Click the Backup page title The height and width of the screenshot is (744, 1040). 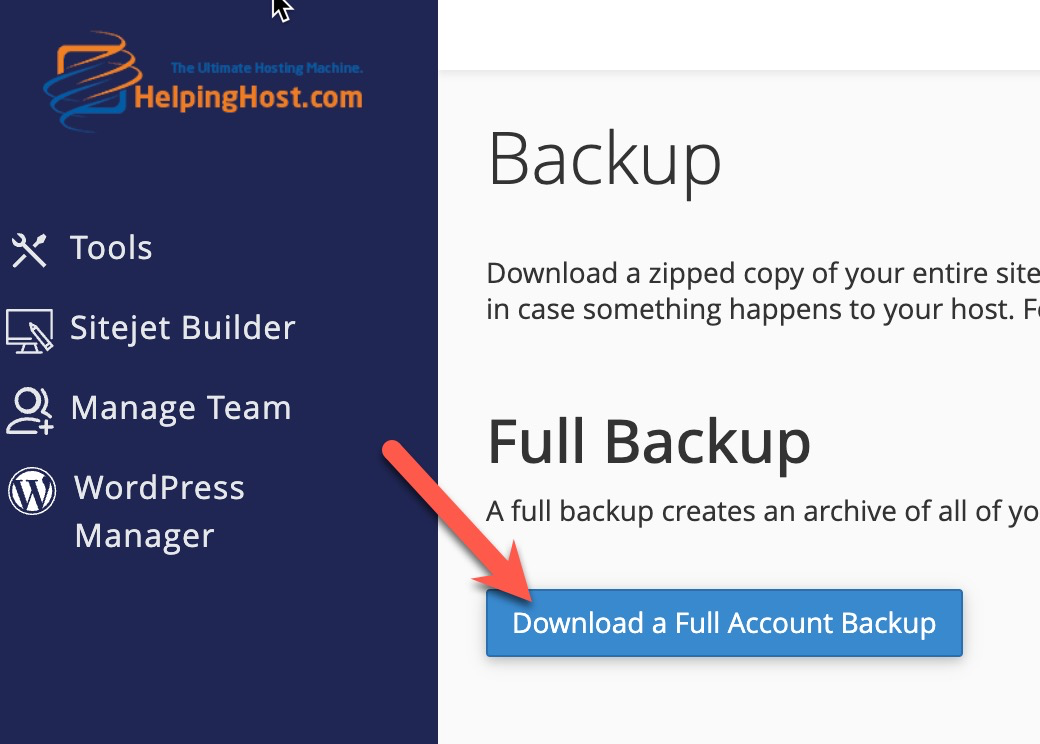click(604, 161)
